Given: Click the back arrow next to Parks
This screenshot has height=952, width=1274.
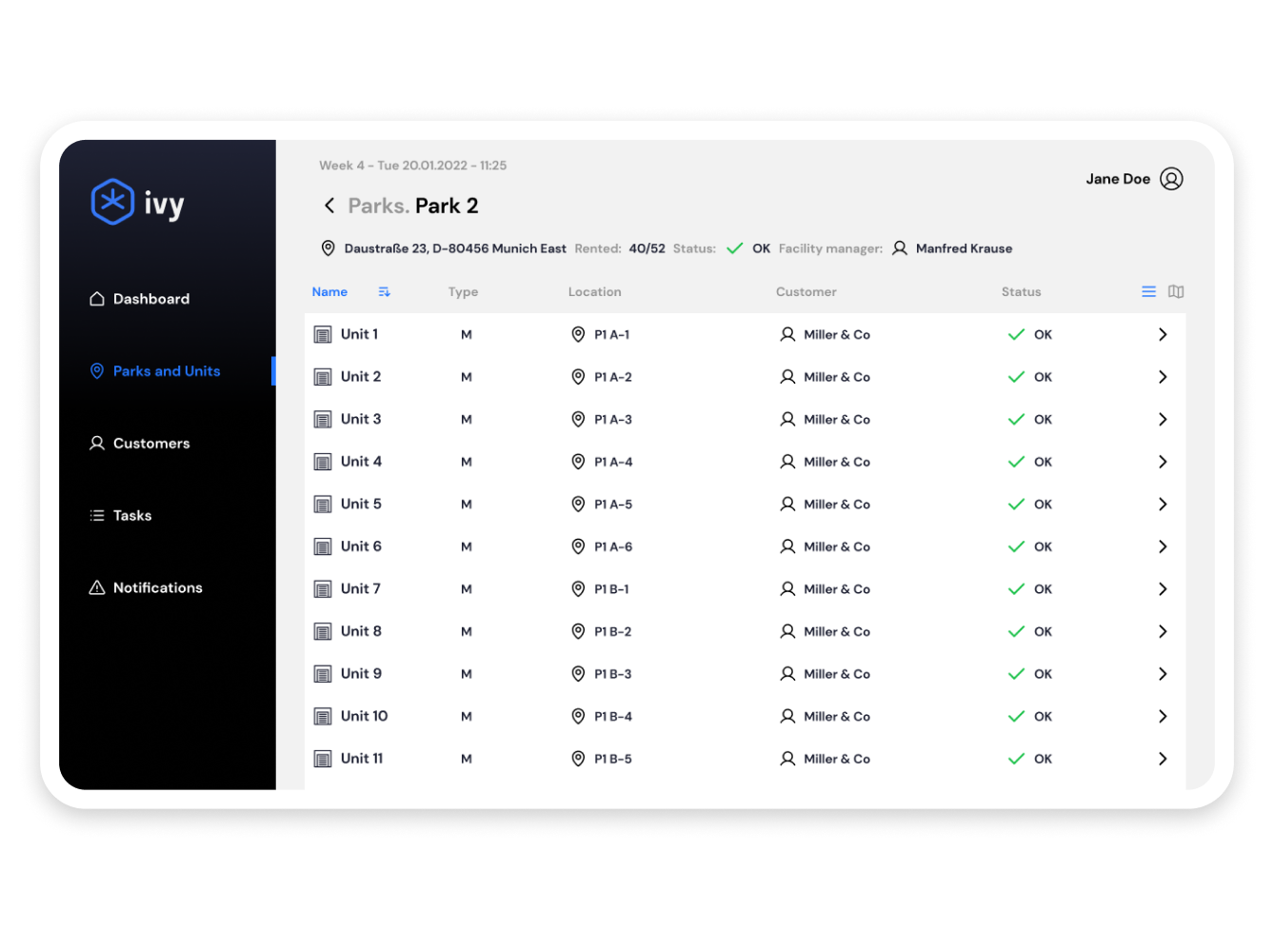Looking at the screenshot, I should coord(328,205).
